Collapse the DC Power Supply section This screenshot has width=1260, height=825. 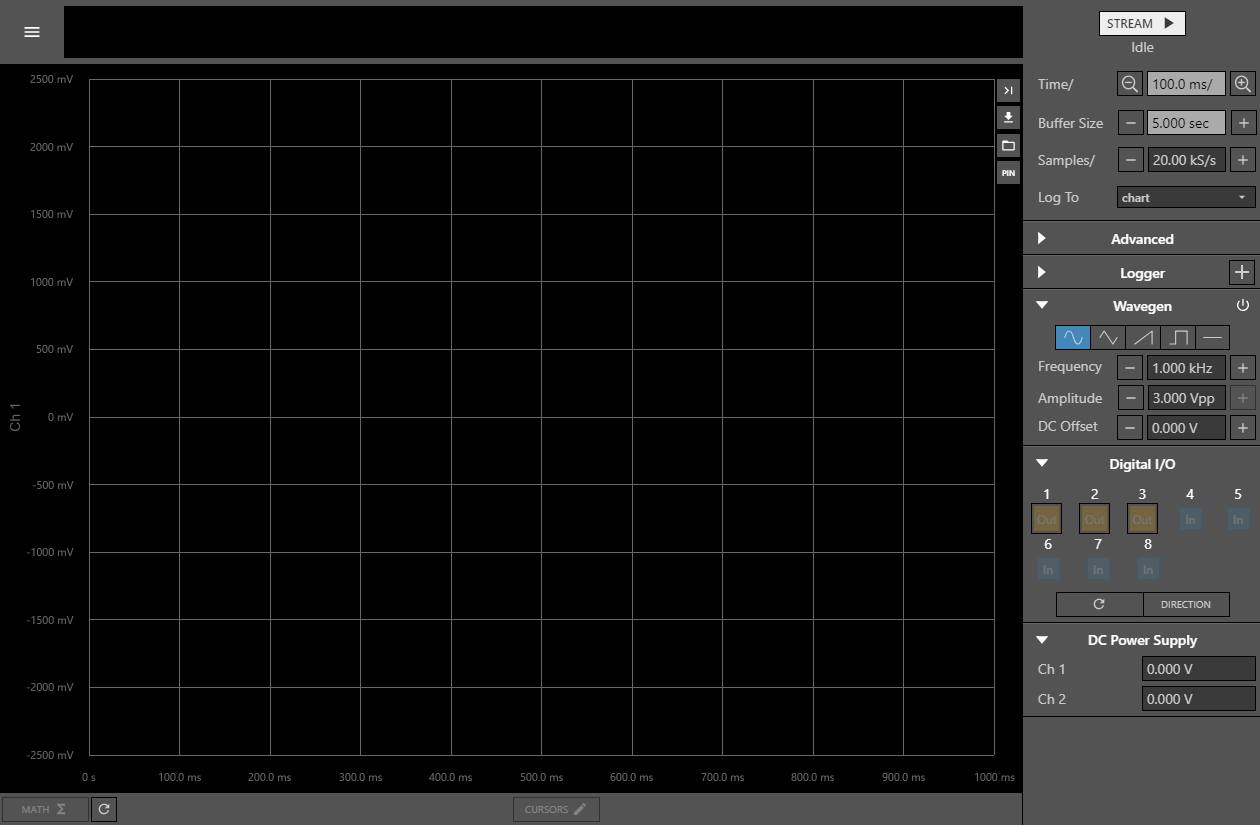(1041, 640)
